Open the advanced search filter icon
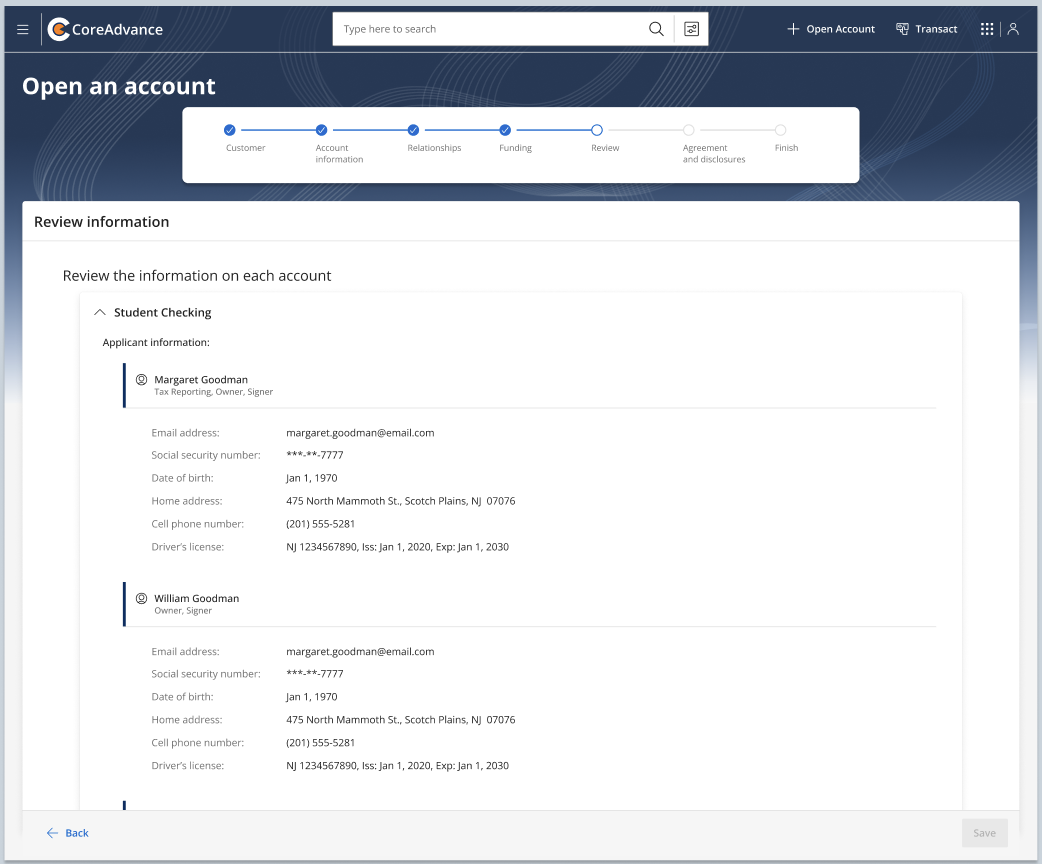The width and height of the screenshot is (1042, 864). tap(691, 29)
